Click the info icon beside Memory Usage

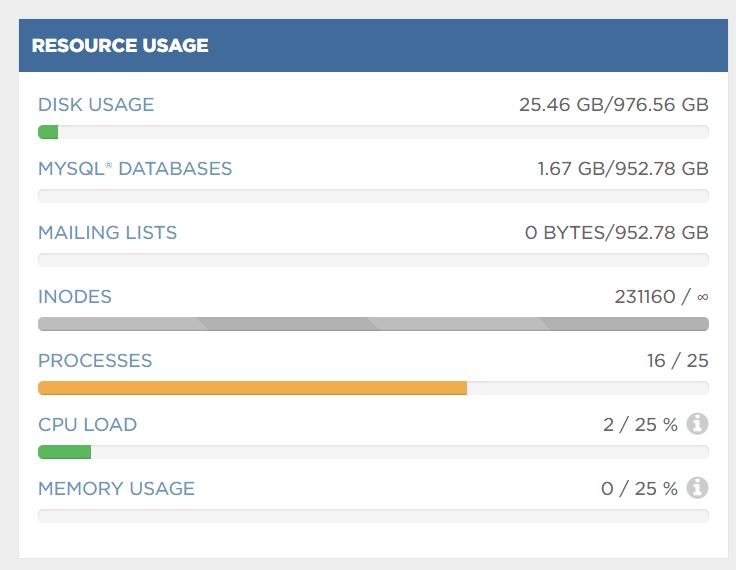(x=698, y=488)
